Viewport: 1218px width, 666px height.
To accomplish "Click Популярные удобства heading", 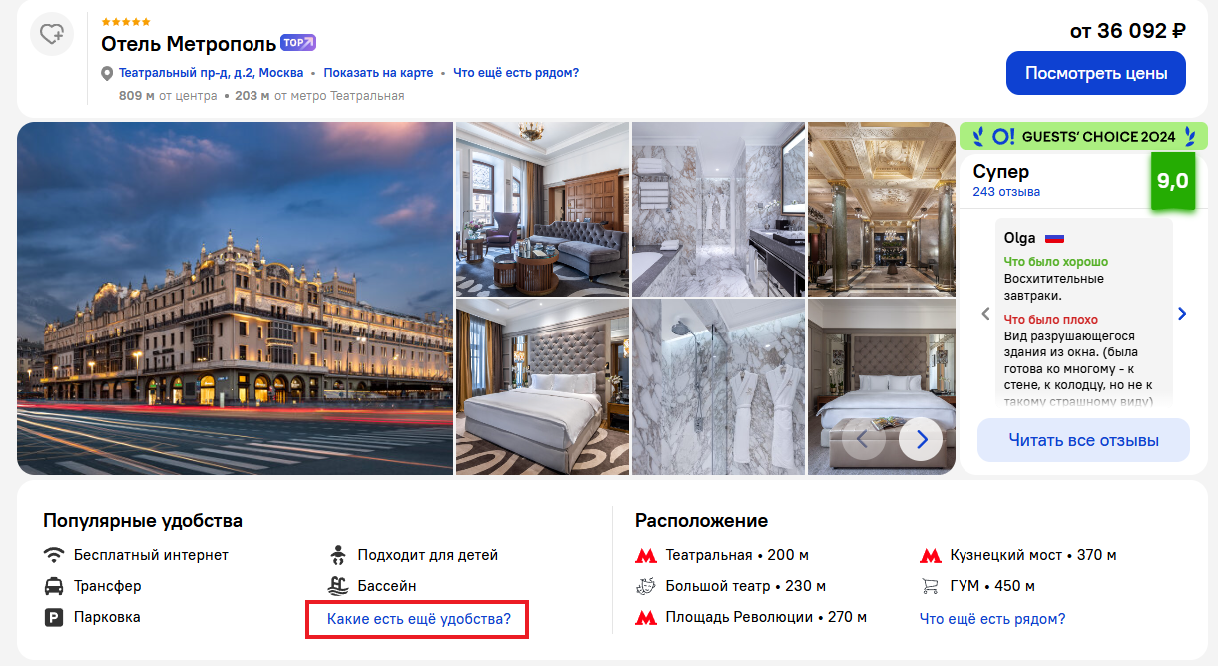I will (x=143, y=521).
